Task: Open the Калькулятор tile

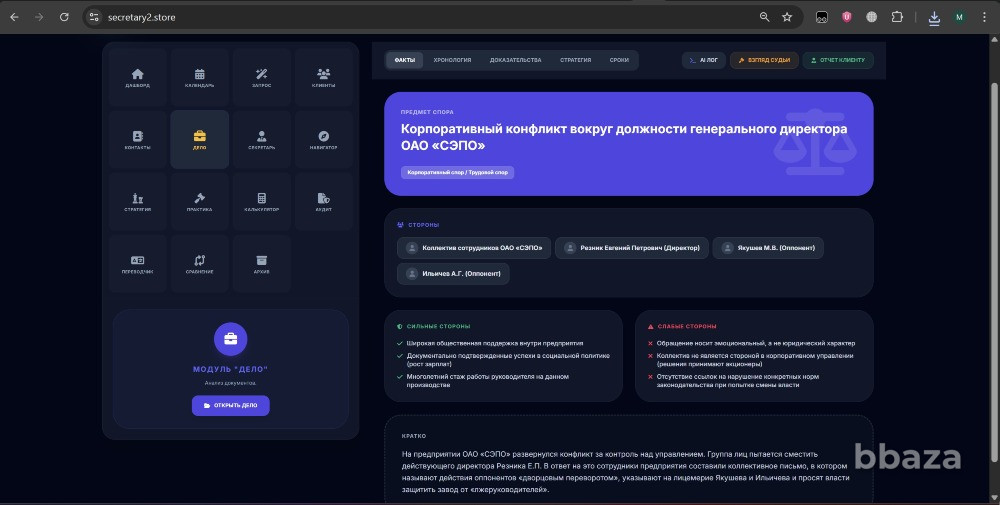Action: pyautogui.click(x=261, y=201)
